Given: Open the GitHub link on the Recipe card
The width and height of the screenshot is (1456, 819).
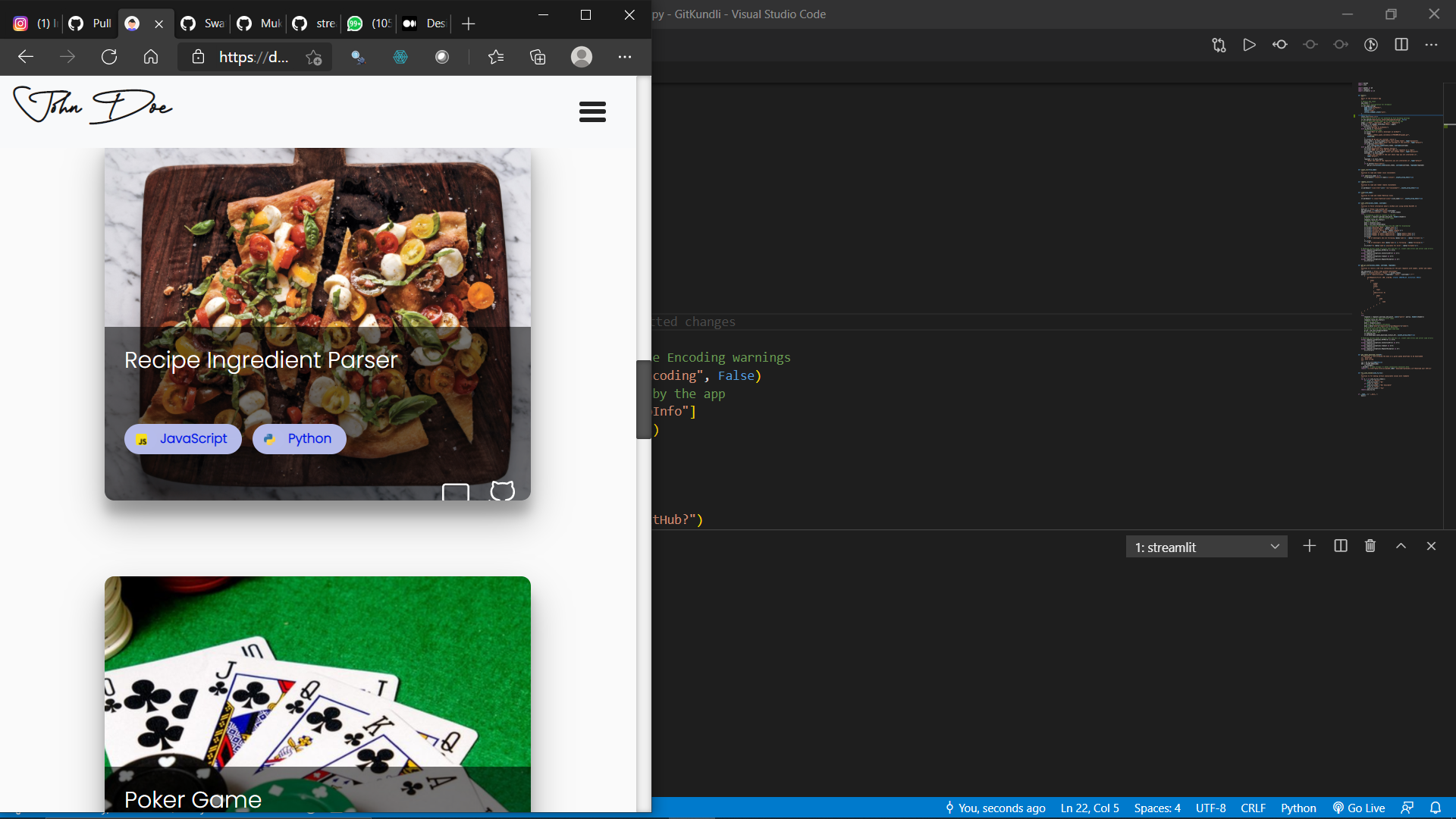Looking at the screenshot, I should (502, 491).
